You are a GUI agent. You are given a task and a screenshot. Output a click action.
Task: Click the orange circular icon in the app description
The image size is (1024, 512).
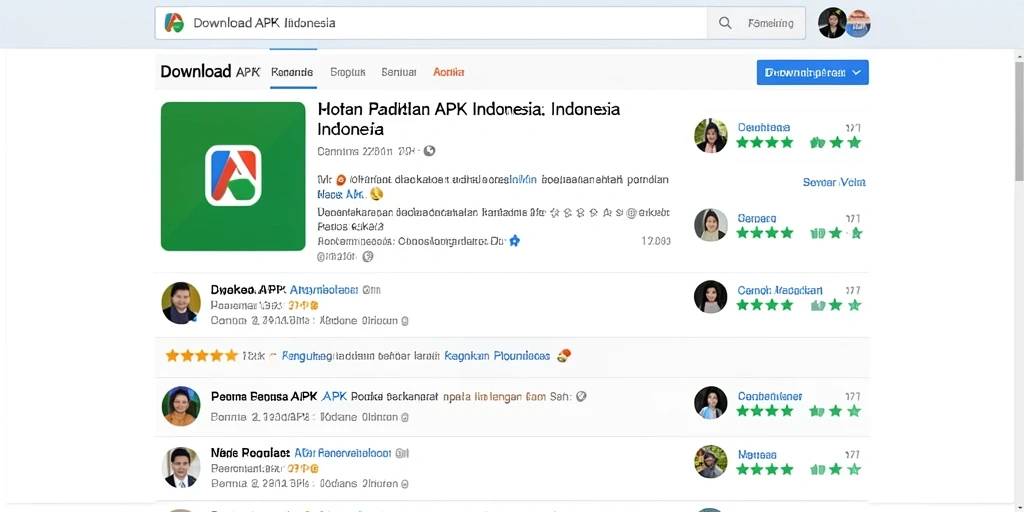[x=340, y=179]
